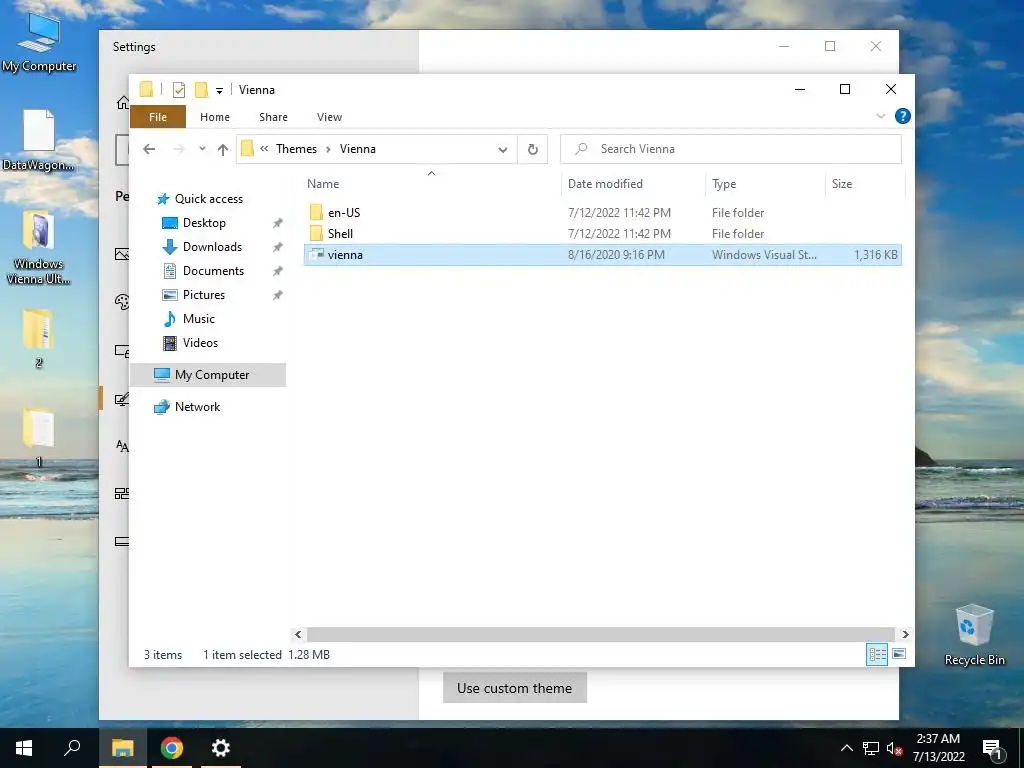Click Themes in the address path

click(296, 149)
